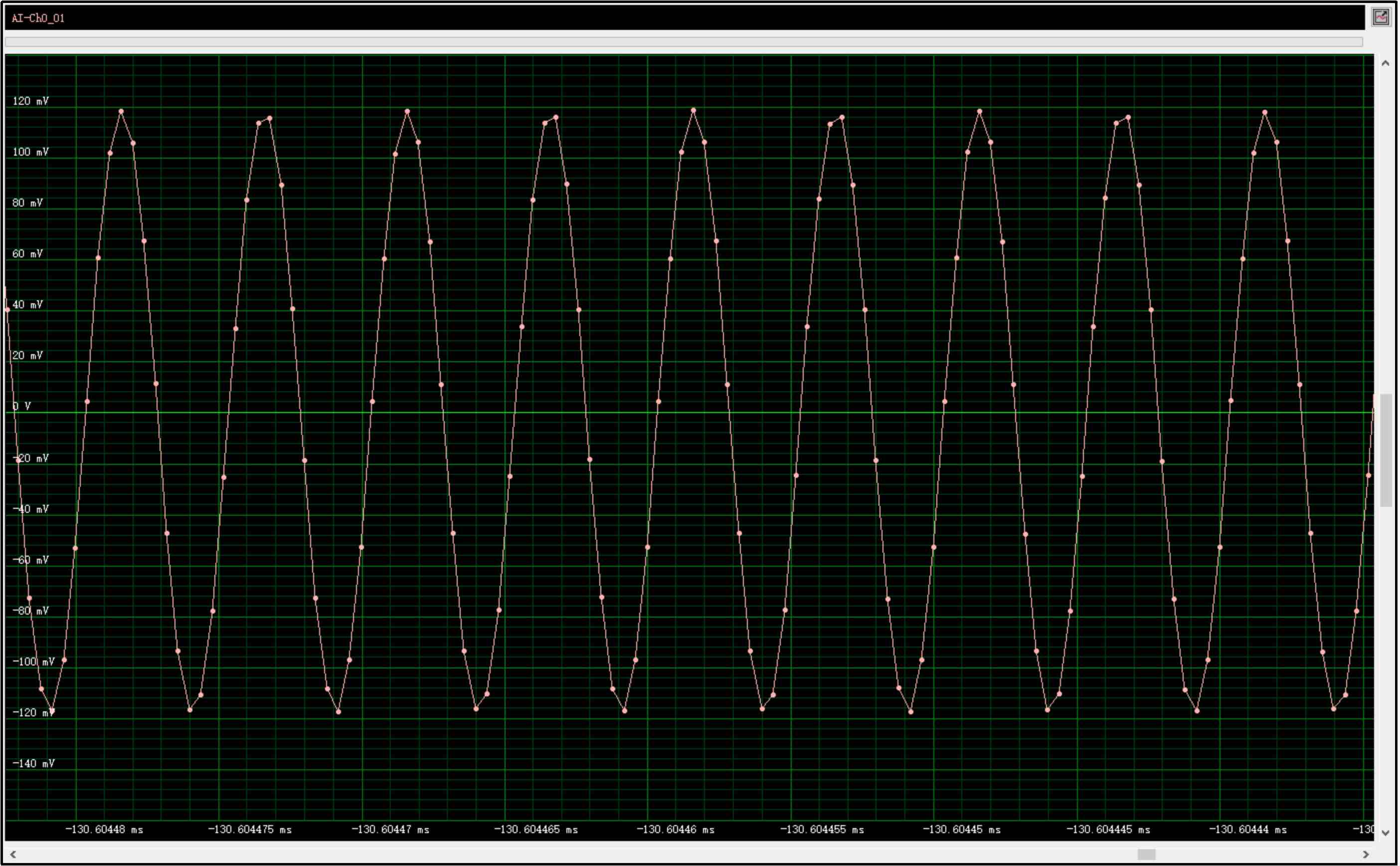Viewport: 1400px width, 866px height.
Task: Click the -130.604445 ms time label
Action: point(1108,830)
